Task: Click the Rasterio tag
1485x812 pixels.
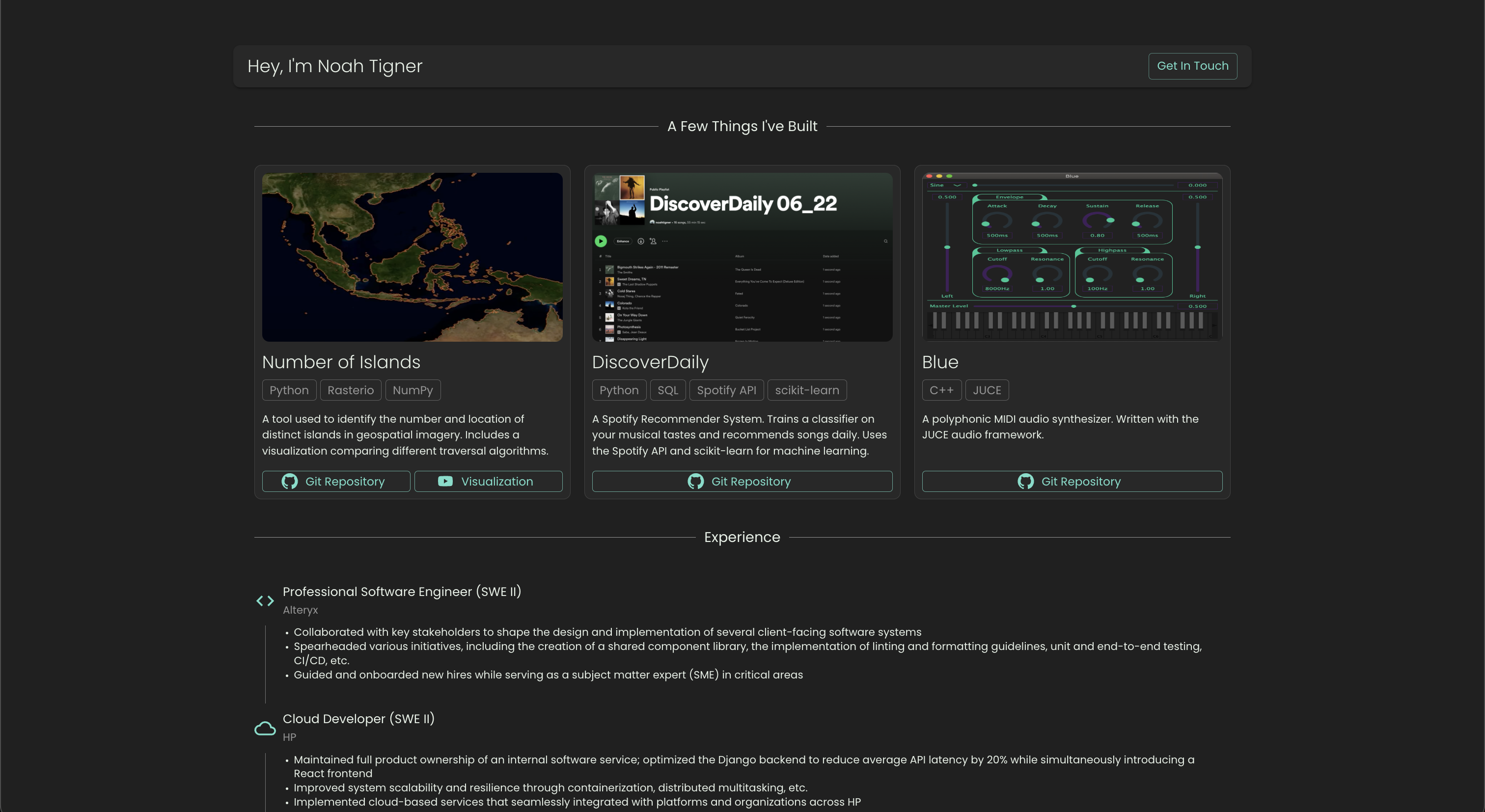Action: (351, 390)
